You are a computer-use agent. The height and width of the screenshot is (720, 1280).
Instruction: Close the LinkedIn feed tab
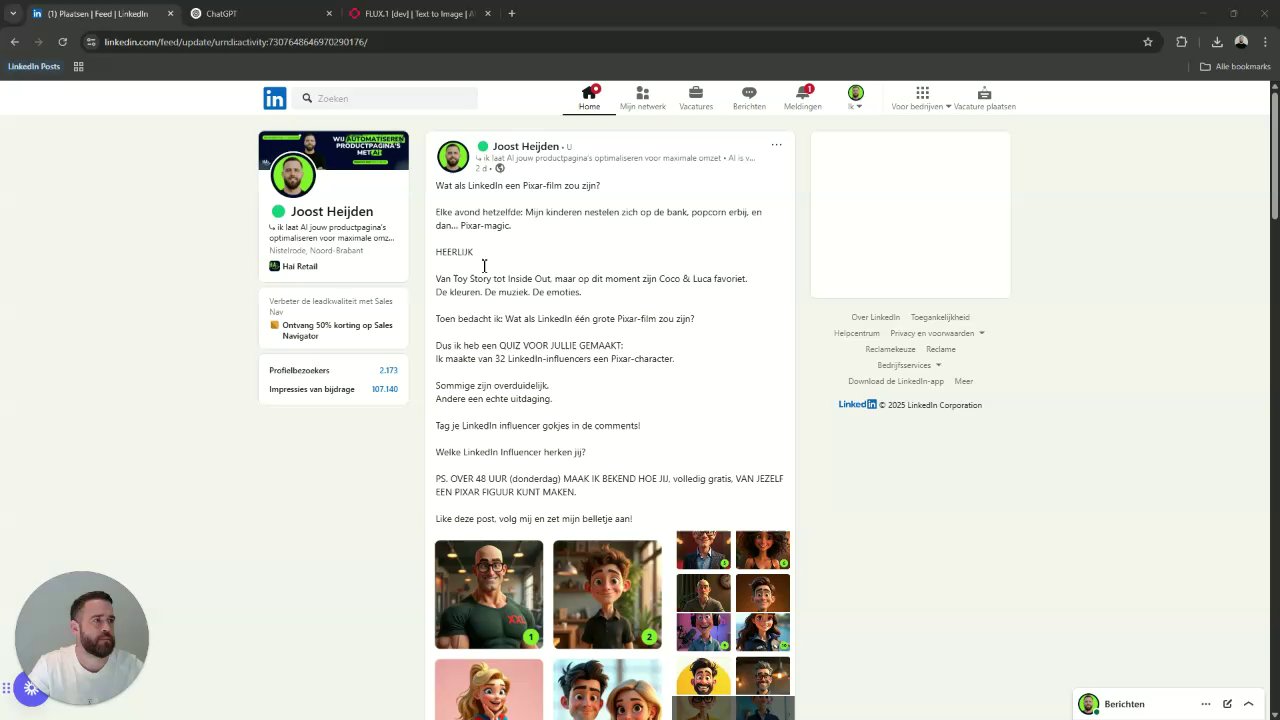click(170, 14)
